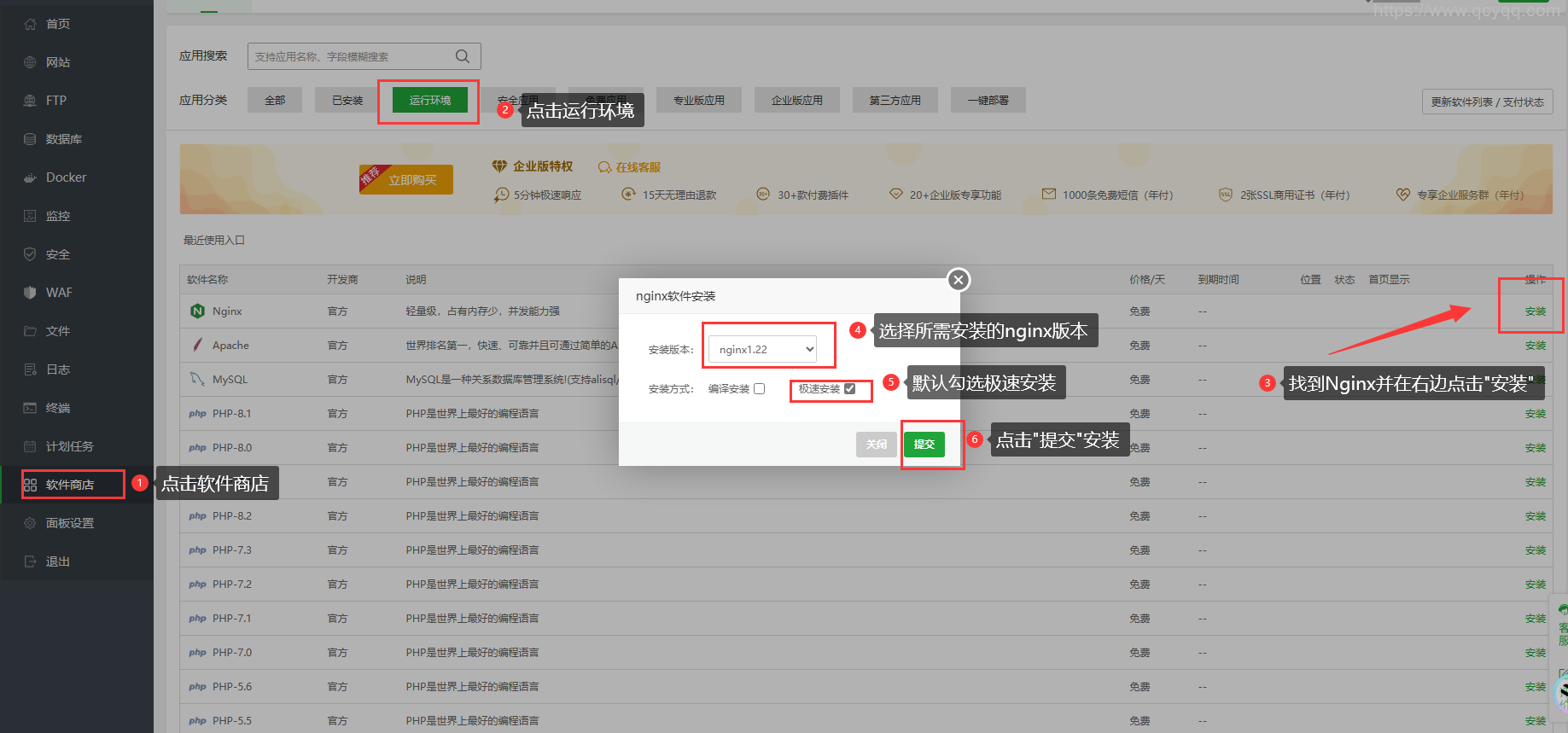Click the home icon in sidebar
Viewport: 1568px width, 733px height.
tap(30, 24)
